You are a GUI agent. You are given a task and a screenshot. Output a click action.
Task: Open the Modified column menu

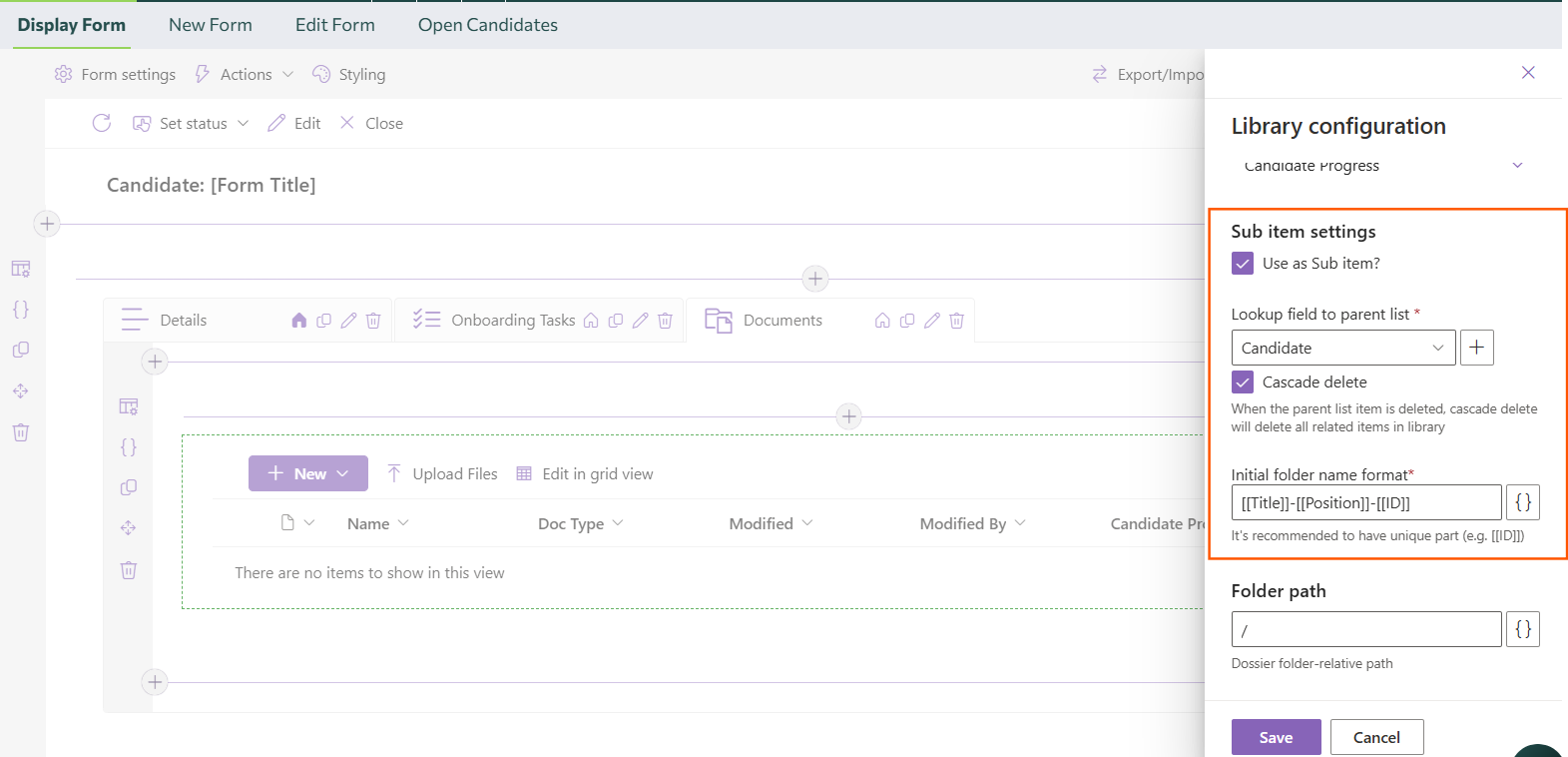click(x=807, y=523)
